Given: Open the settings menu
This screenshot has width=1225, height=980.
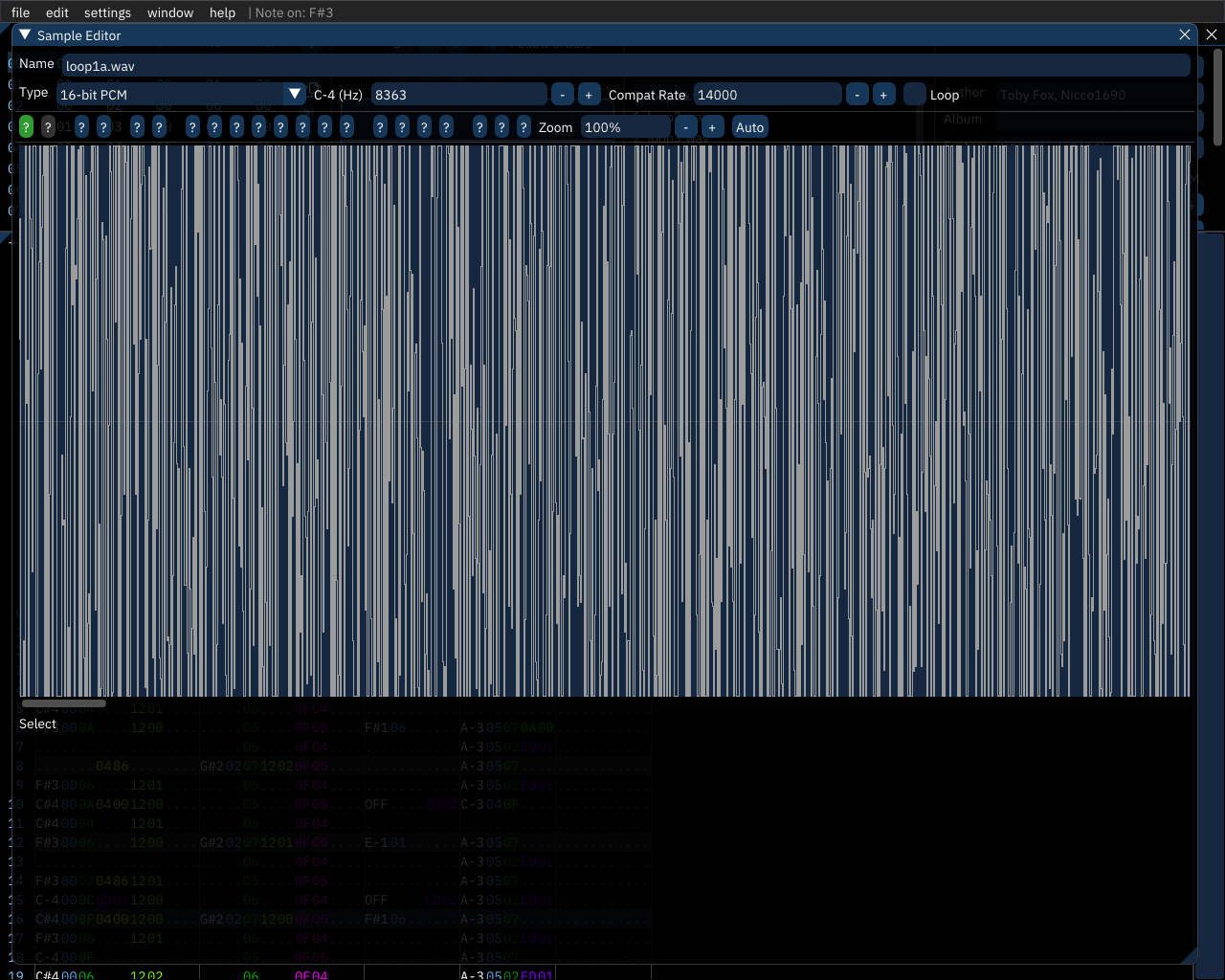Looking at the screenshot, I should (x=107, y=12).
